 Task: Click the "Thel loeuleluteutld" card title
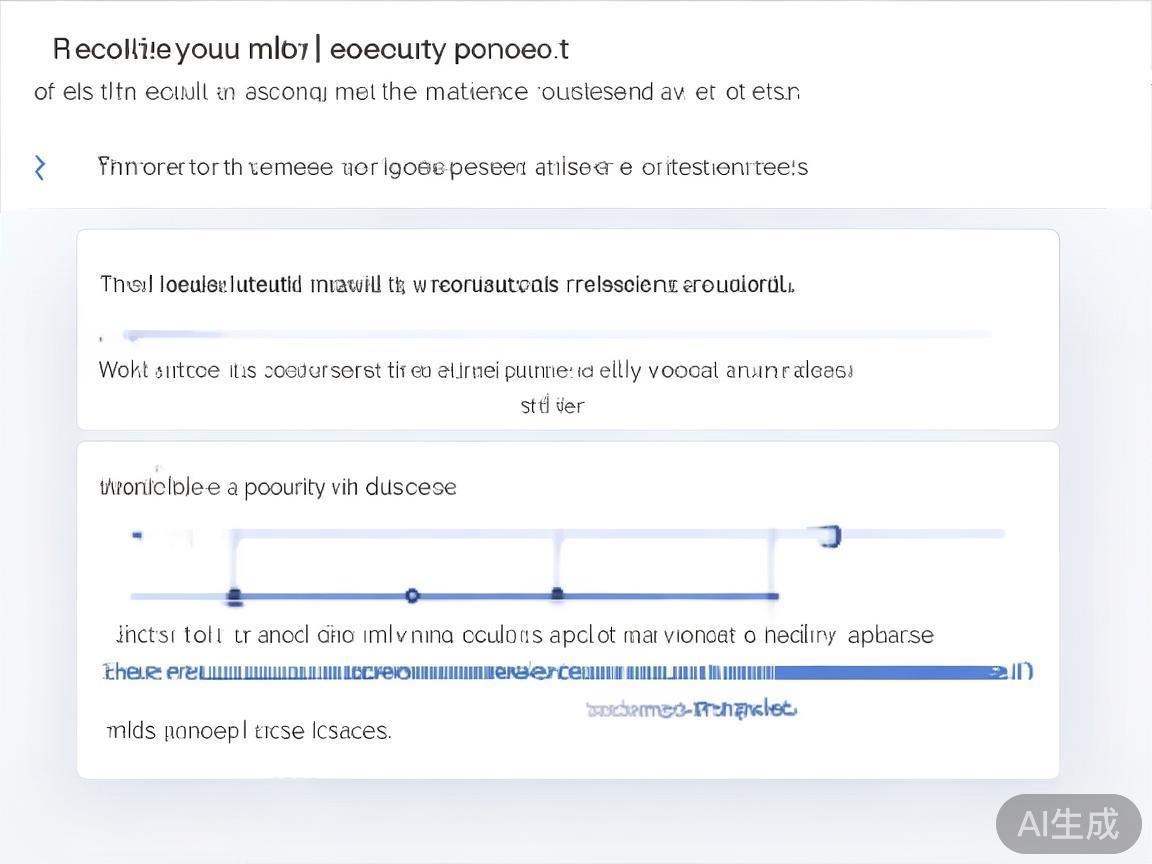(x=447, y=285)
